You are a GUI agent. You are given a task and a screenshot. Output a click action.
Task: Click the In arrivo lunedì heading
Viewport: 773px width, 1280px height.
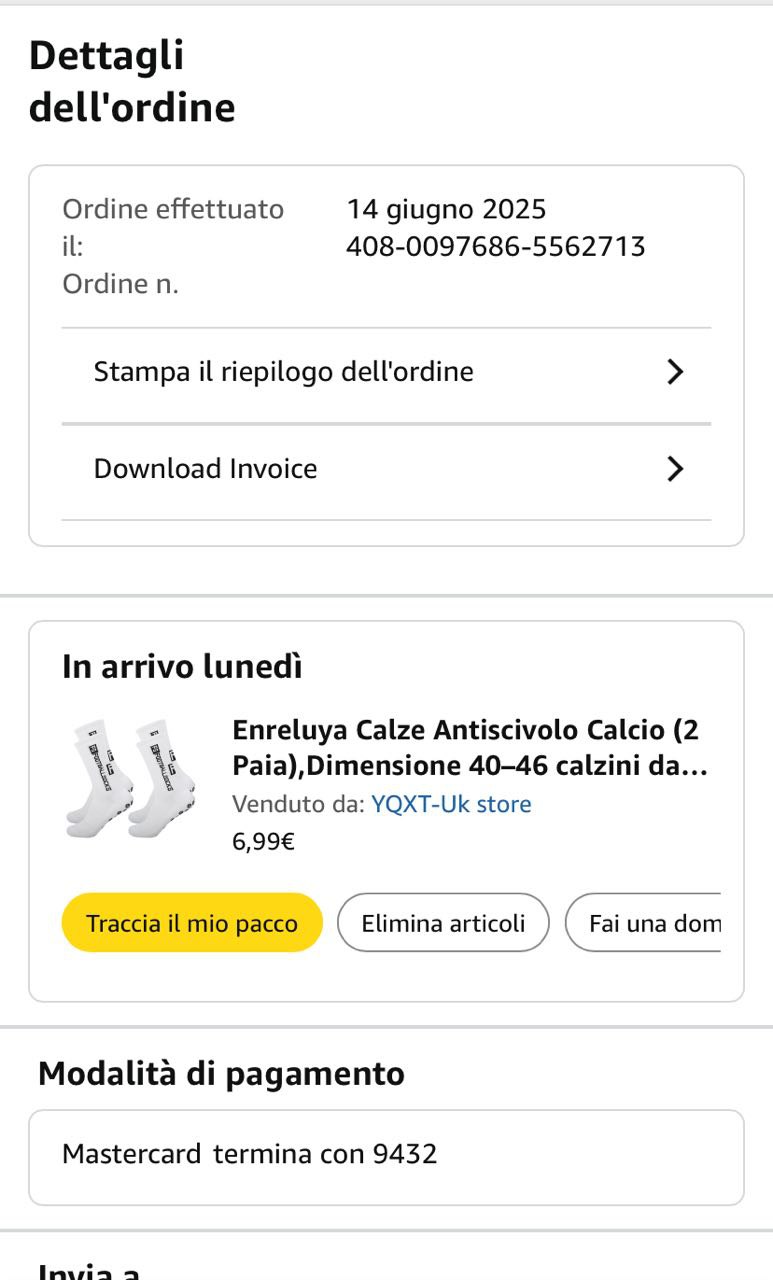click(x=182, y=667)
